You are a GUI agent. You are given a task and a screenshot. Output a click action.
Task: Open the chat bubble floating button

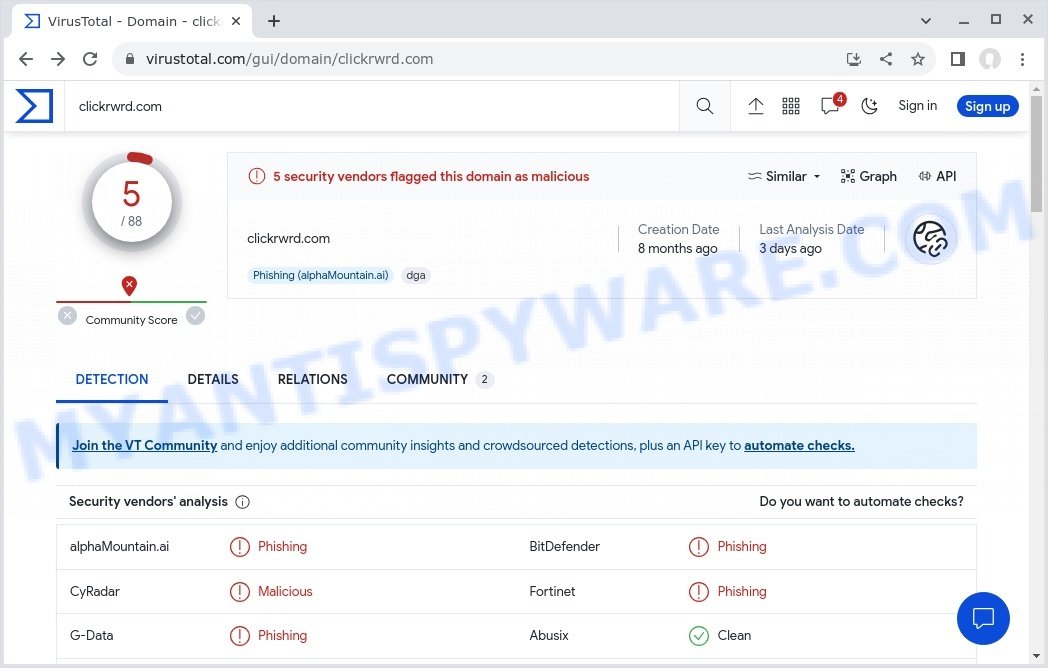pyautogui.click(x=982, y=619)
